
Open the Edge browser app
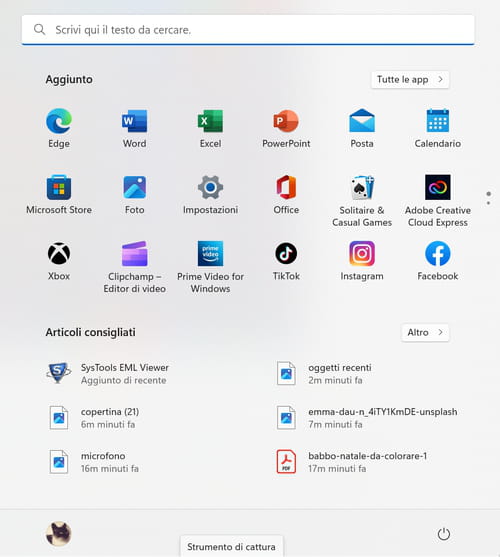(x=59, y=129)
